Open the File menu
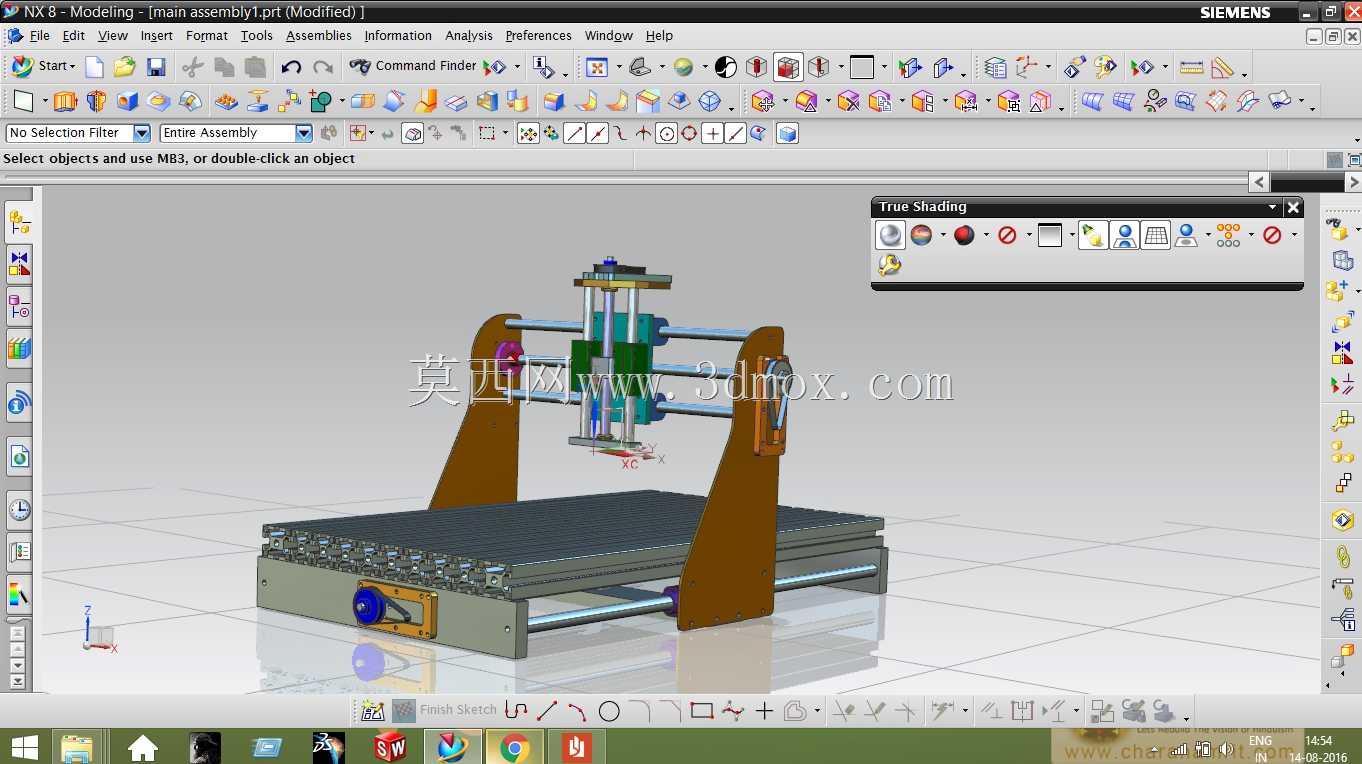This screenshot has width=1362, height=764. coord(40,35)
